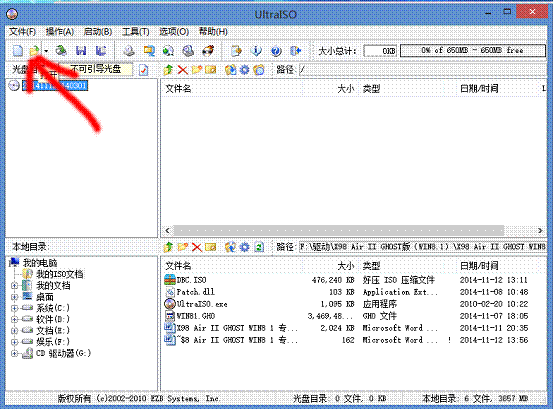Click the image Information (i) icon
The image size is (554, 410).
coord(256,51)
